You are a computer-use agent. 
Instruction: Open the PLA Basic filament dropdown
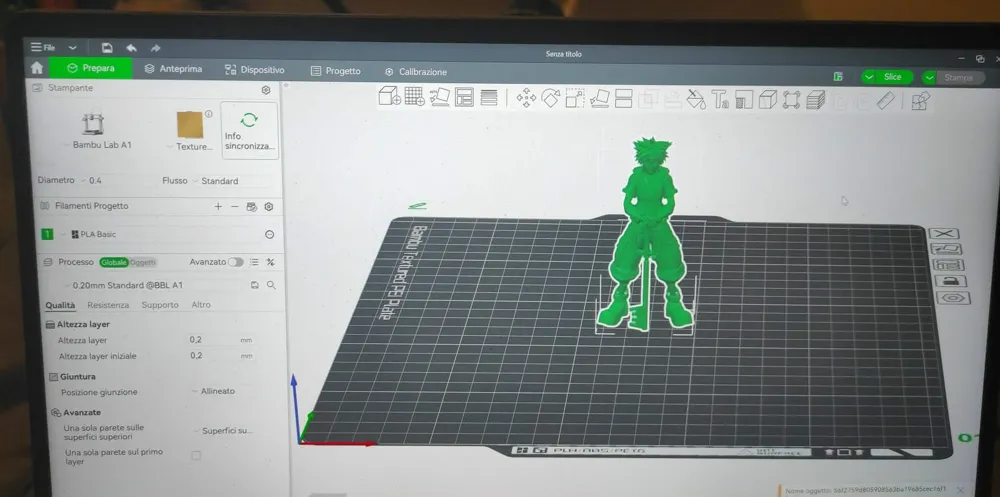(159, 234)
